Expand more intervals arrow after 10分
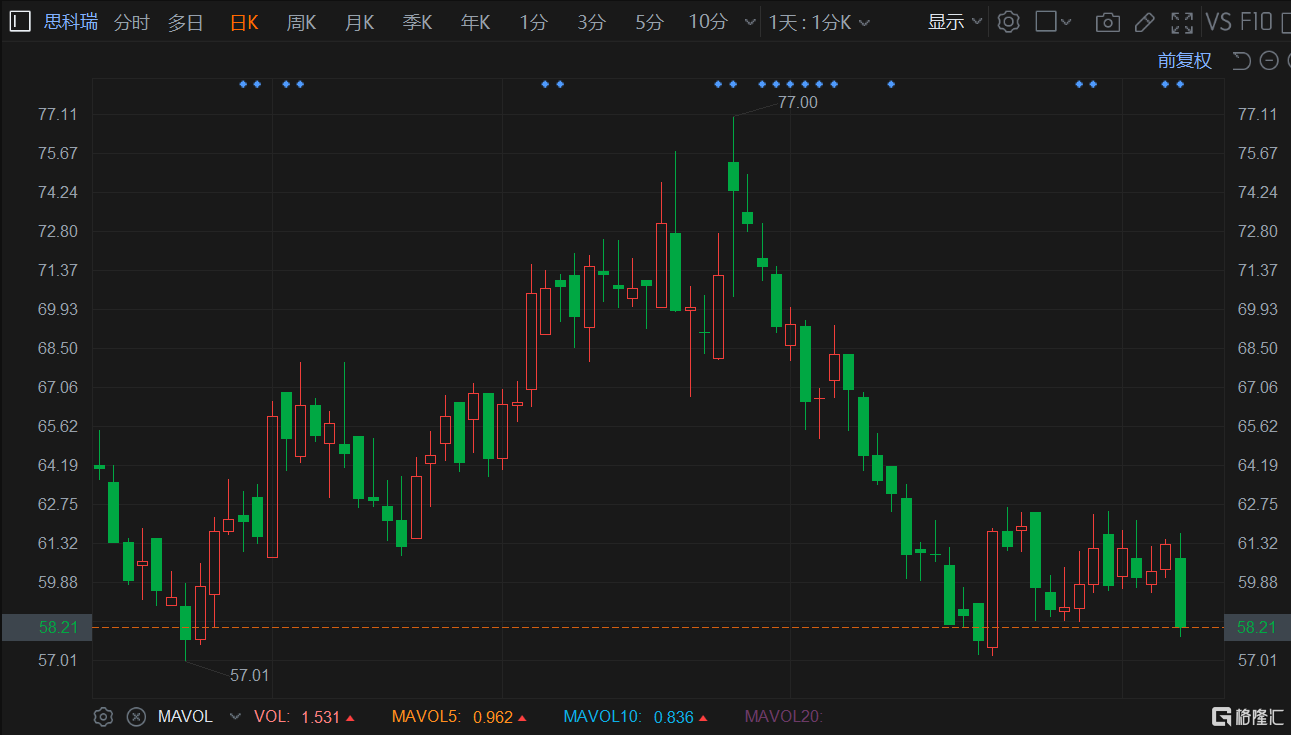The image size is (1291, 735). tap(750, 23)
